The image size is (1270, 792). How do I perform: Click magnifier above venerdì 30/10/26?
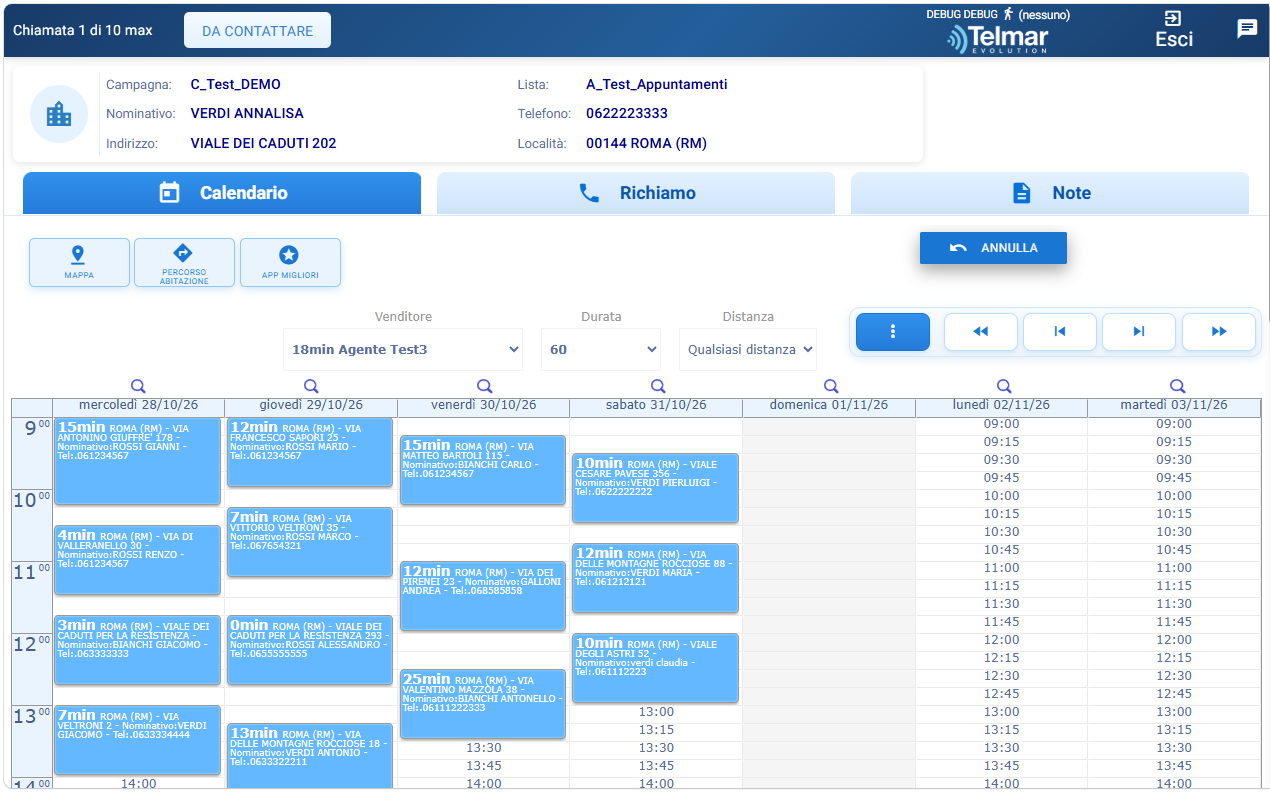coord(484,386)
